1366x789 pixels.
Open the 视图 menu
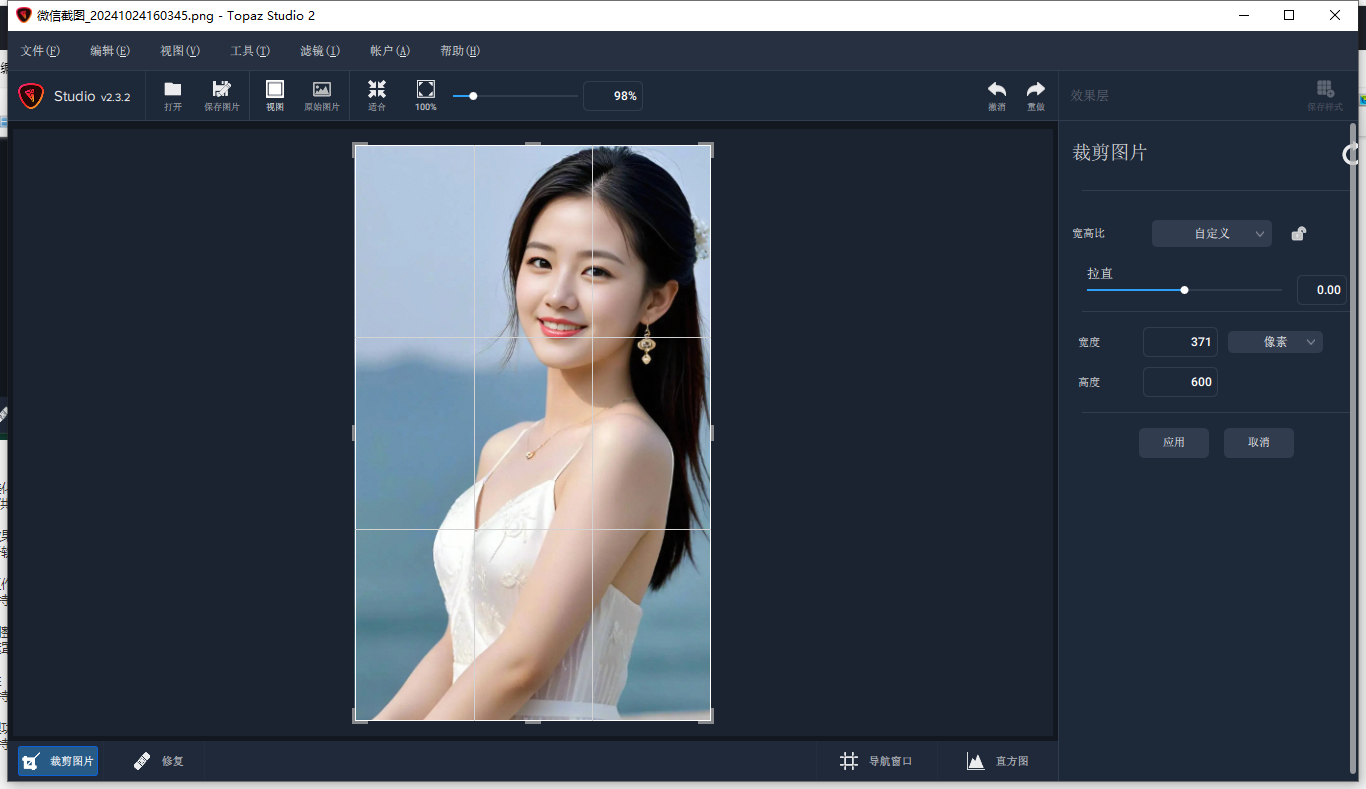180,51
